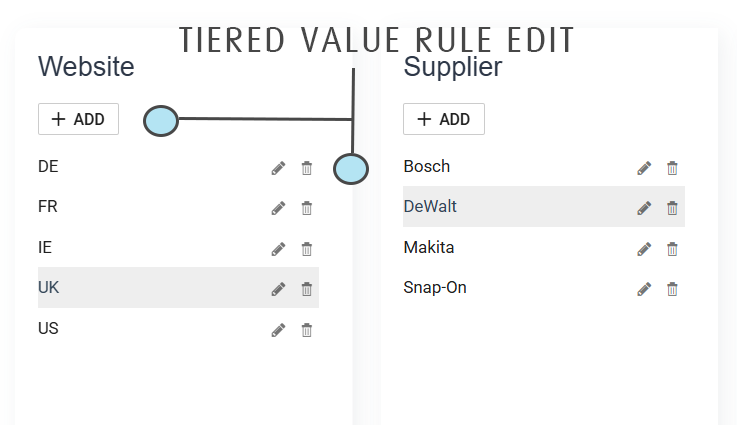Click the pencil icon beside US

click(278, 329)
